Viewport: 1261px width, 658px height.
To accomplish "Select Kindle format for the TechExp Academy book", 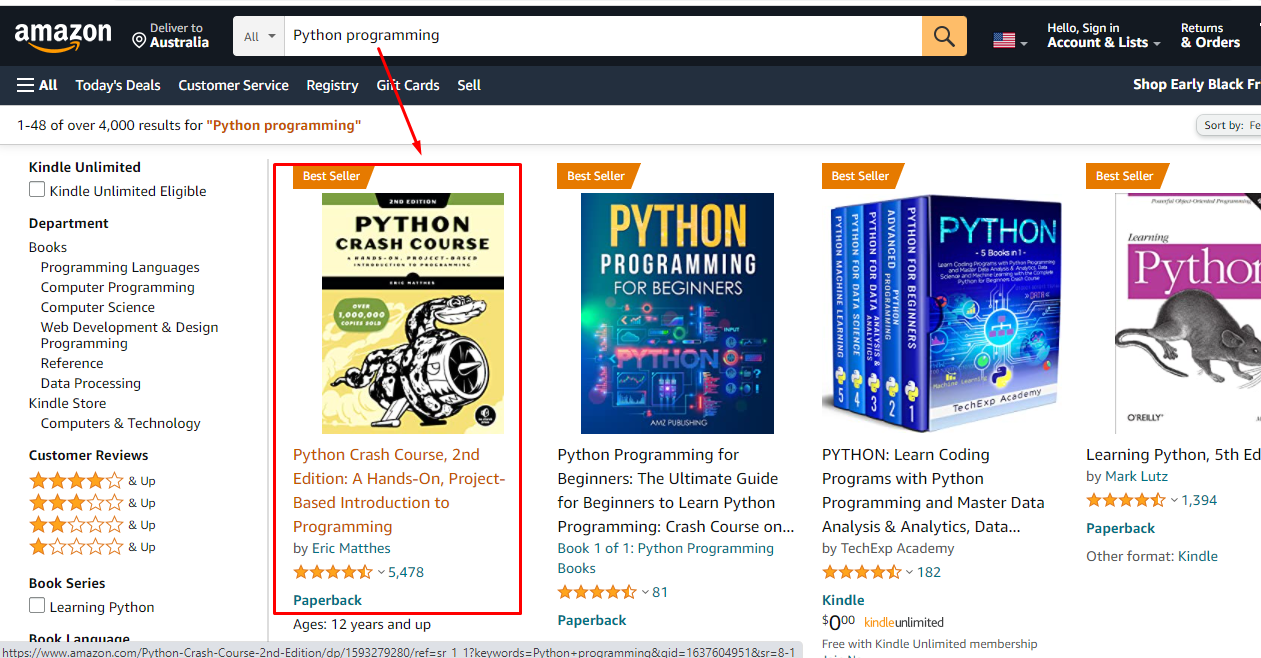I will (843, 600).
